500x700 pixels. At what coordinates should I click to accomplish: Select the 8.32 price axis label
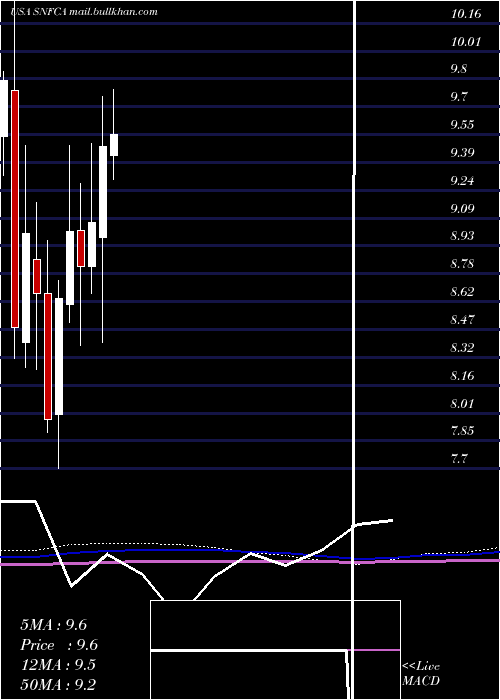pyautogui.click(x=462, y=347)
